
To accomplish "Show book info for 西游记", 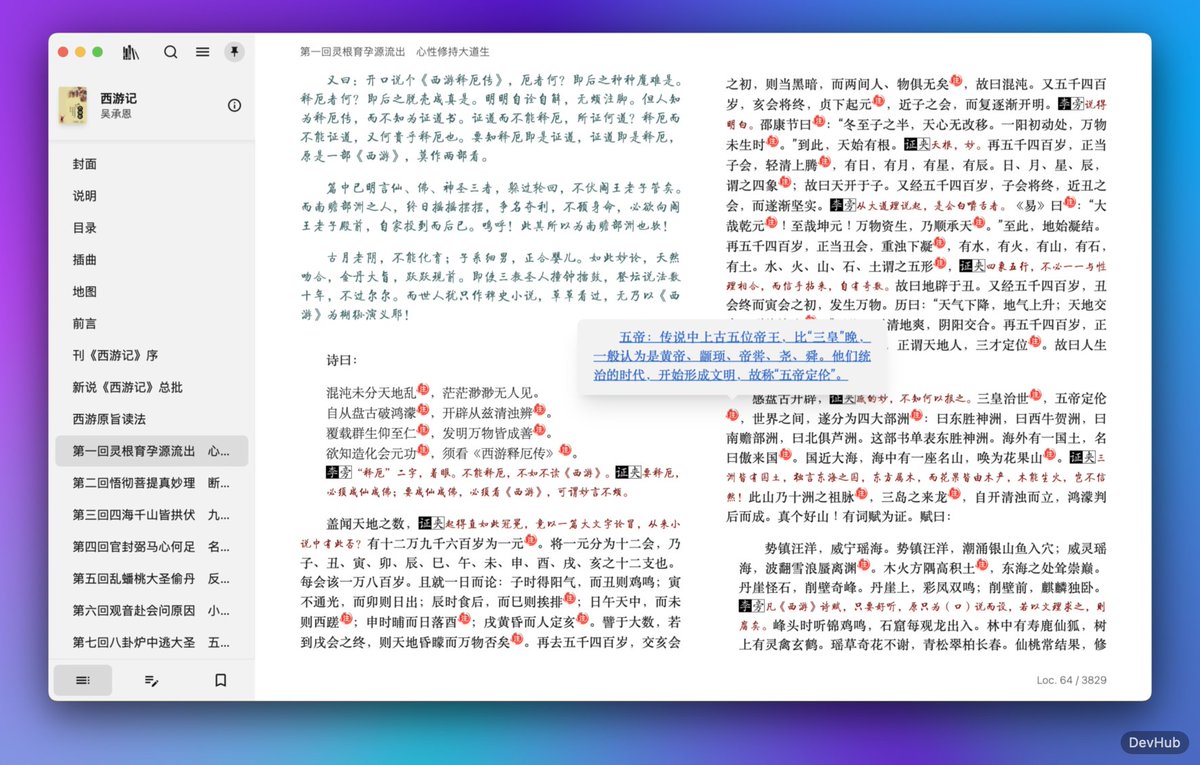I will coord(234,105).
